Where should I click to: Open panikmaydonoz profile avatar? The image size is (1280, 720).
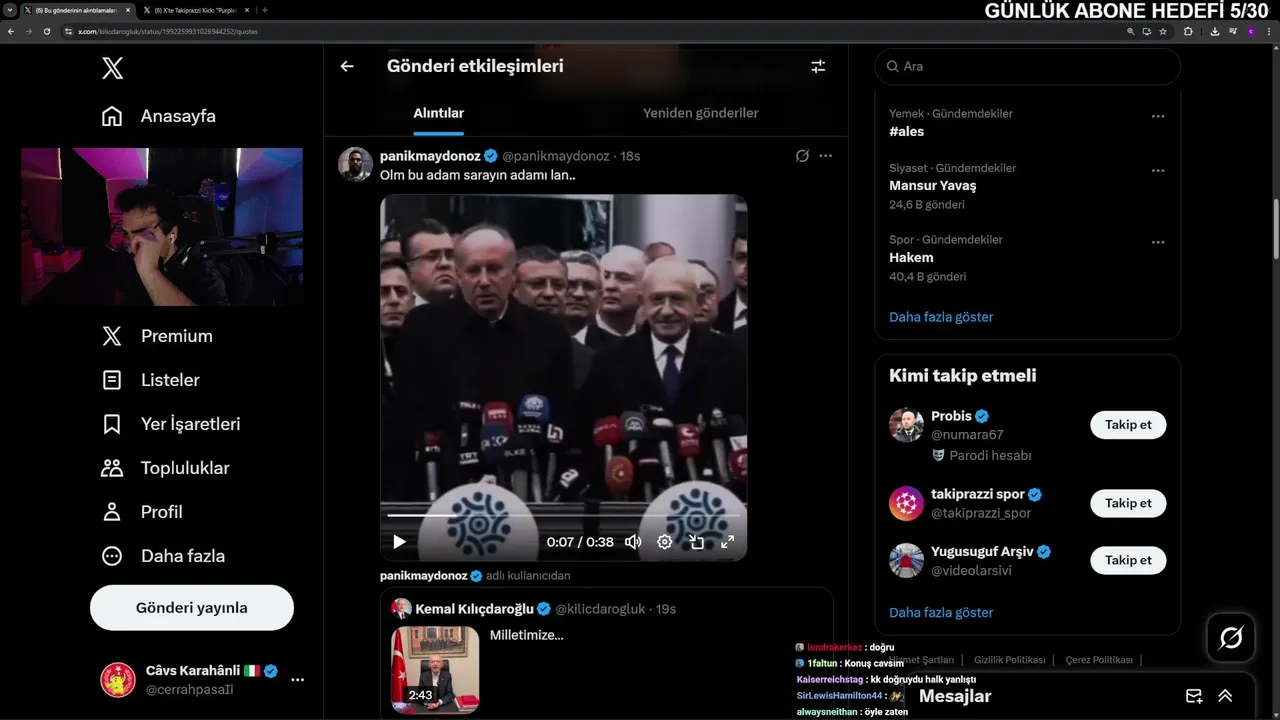(355, 164)
